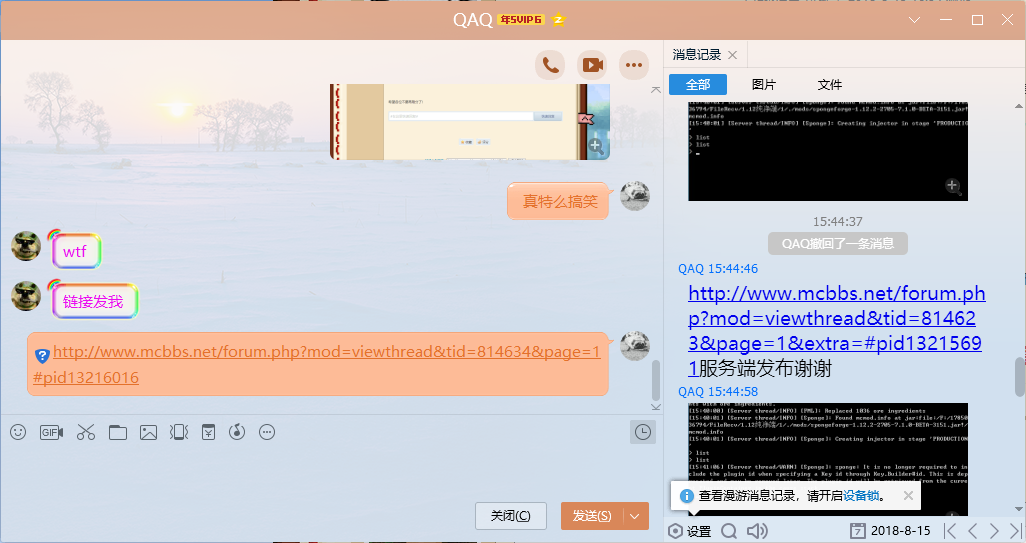Open the emoji picker in chat toolbar
The width and height of the screenshot is (1026, 543).
(x=18, y=432)
